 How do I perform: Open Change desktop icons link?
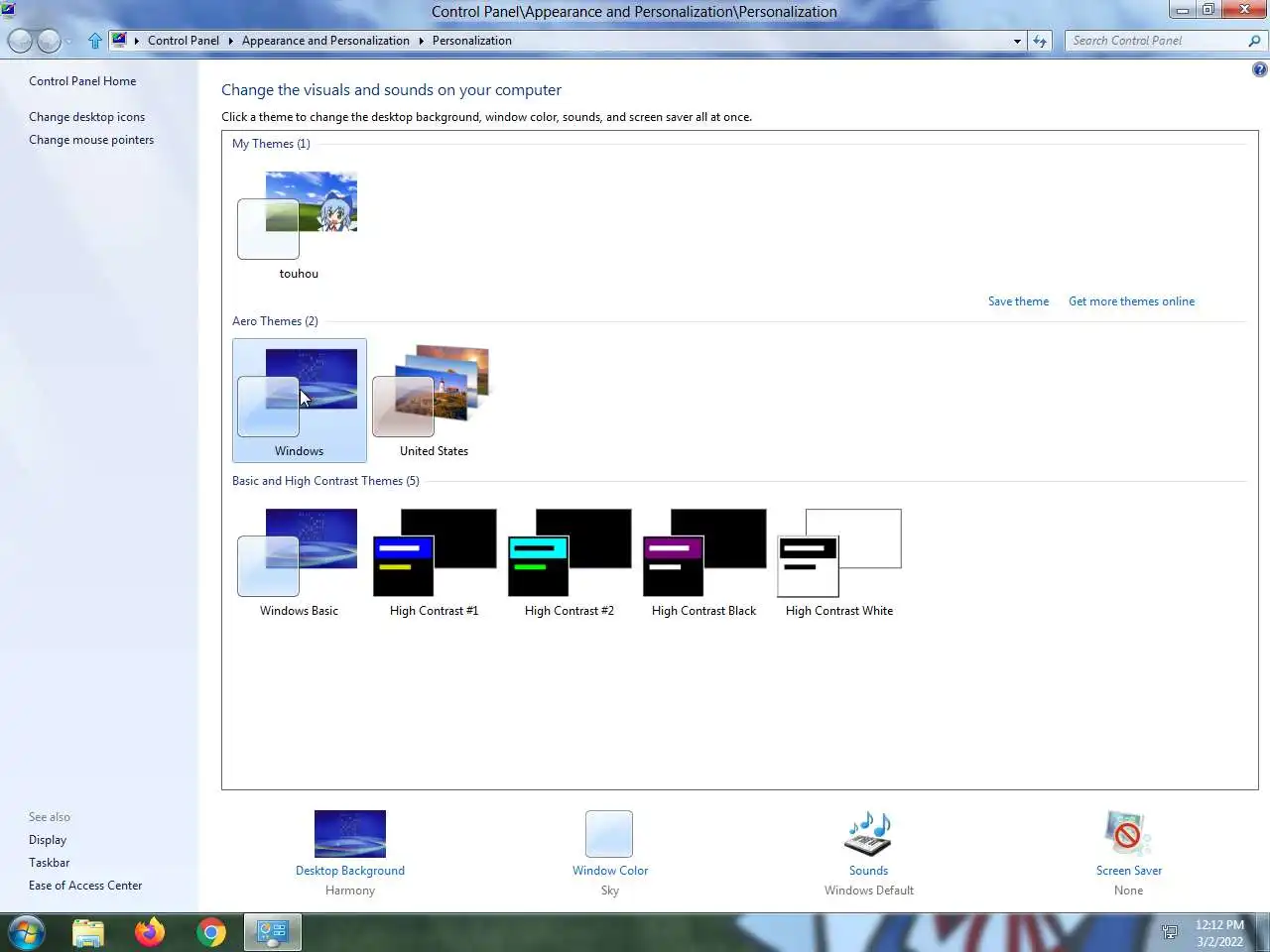coord(86,117)
